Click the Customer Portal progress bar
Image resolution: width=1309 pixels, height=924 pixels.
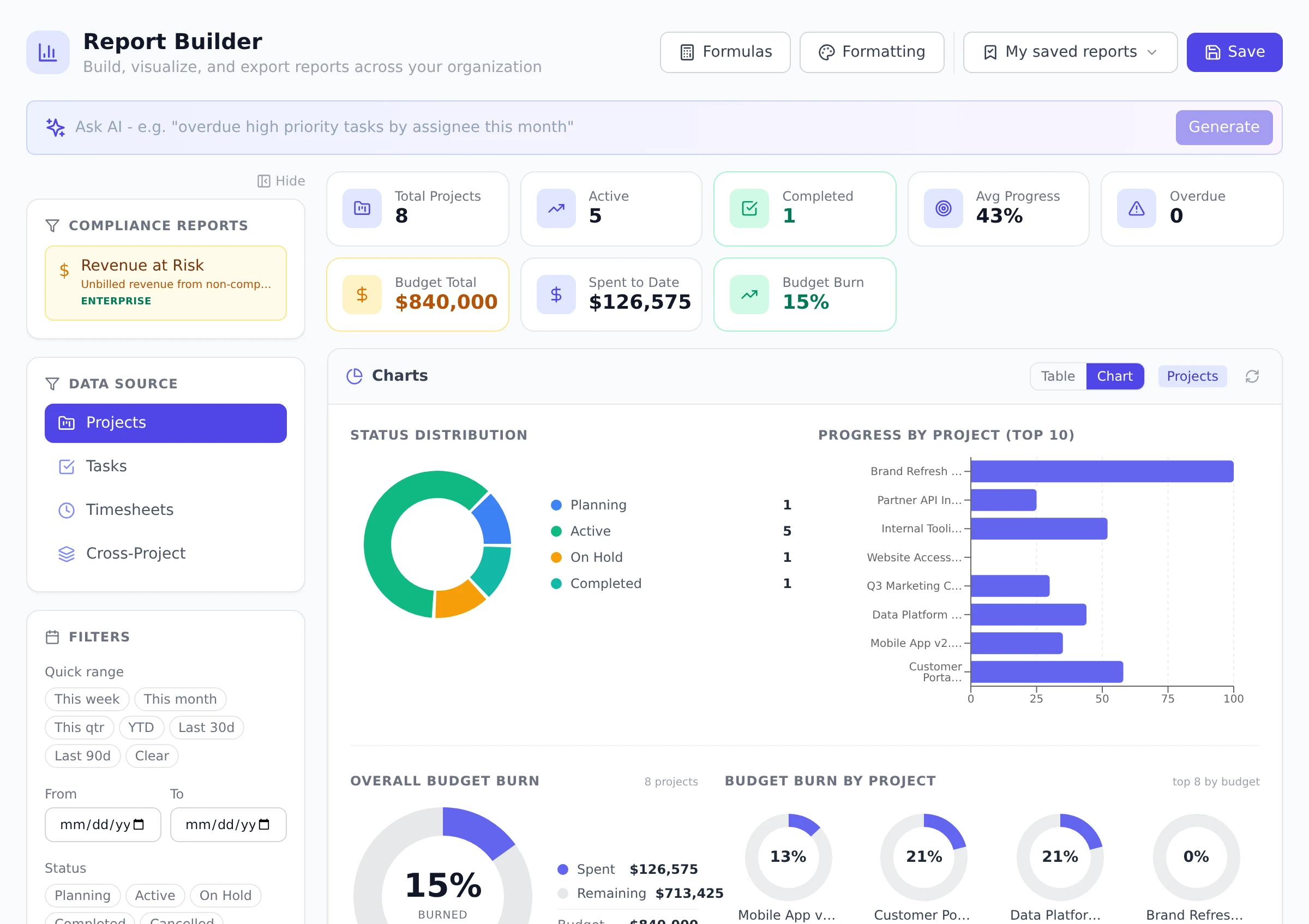point(1047,673)
